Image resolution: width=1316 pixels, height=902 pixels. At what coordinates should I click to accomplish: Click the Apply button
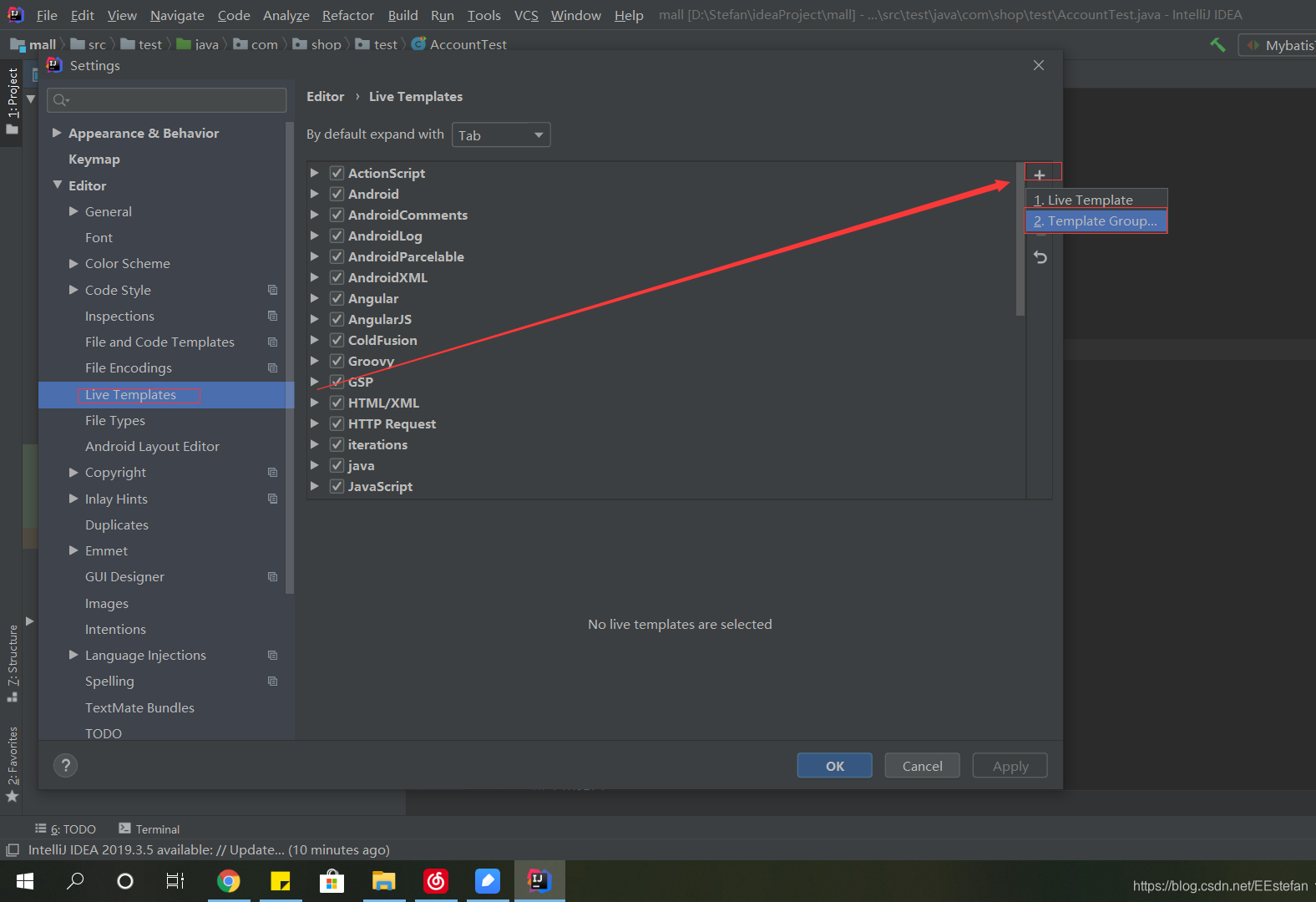tap(1010, 766)
